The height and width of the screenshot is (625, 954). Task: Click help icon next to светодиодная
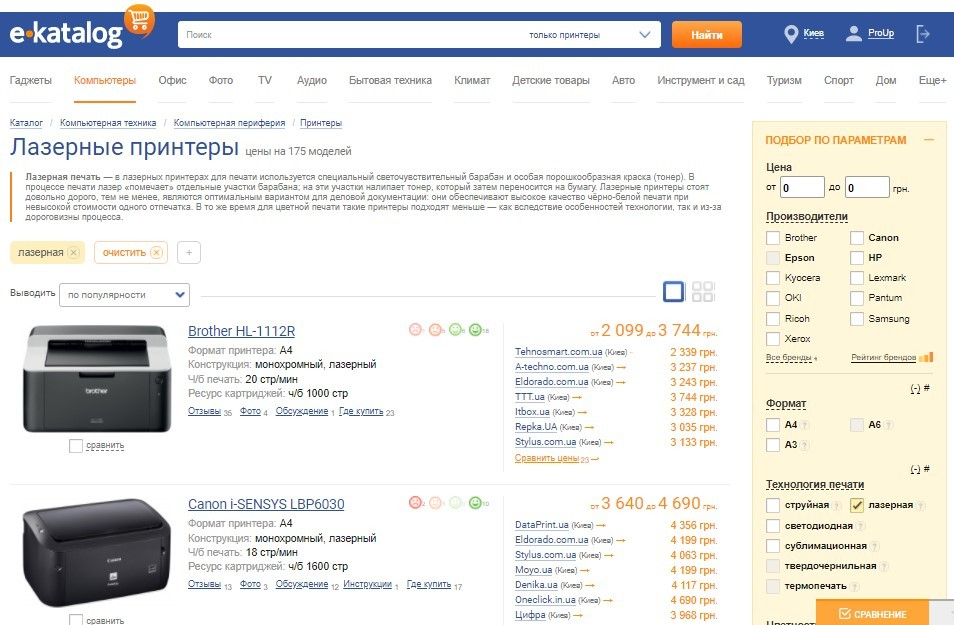click(x=860, y=526)
